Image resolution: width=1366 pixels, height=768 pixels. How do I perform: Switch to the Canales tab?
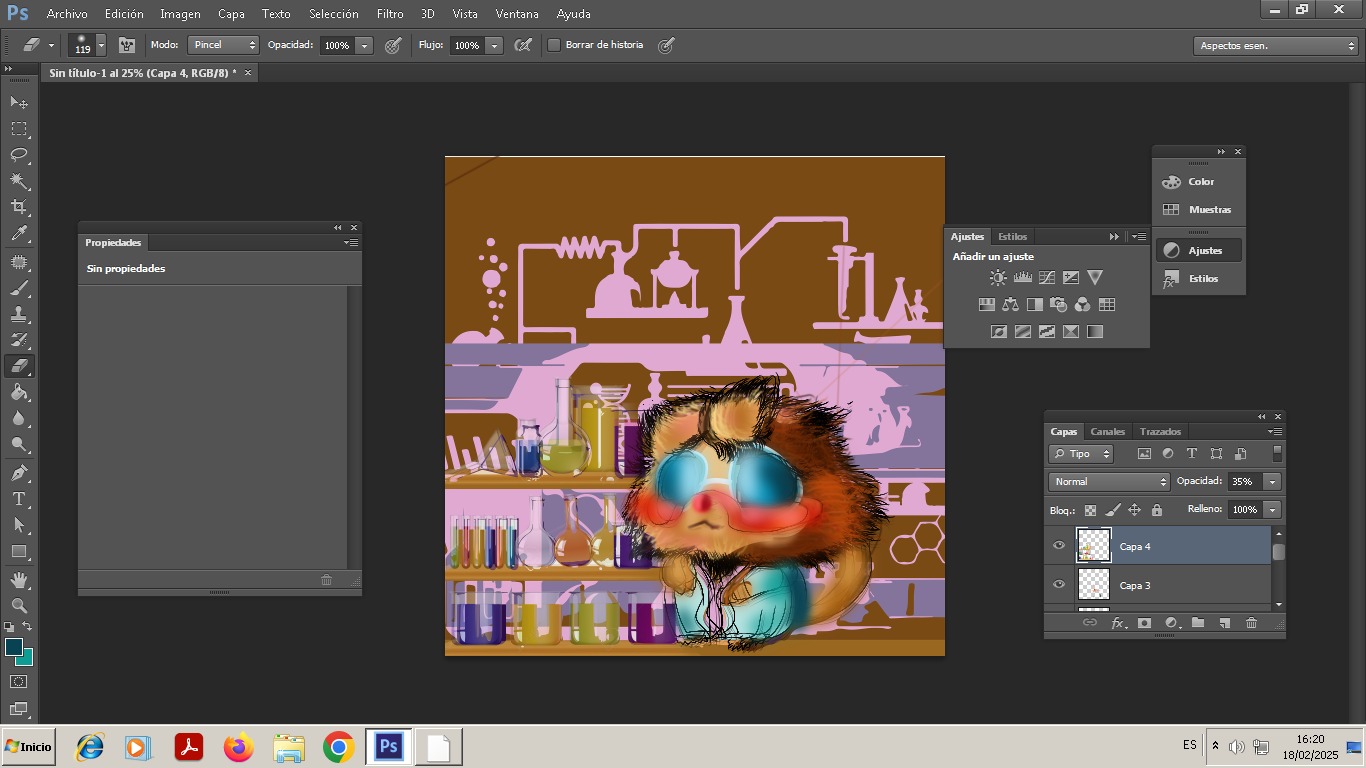point(1107,432)
